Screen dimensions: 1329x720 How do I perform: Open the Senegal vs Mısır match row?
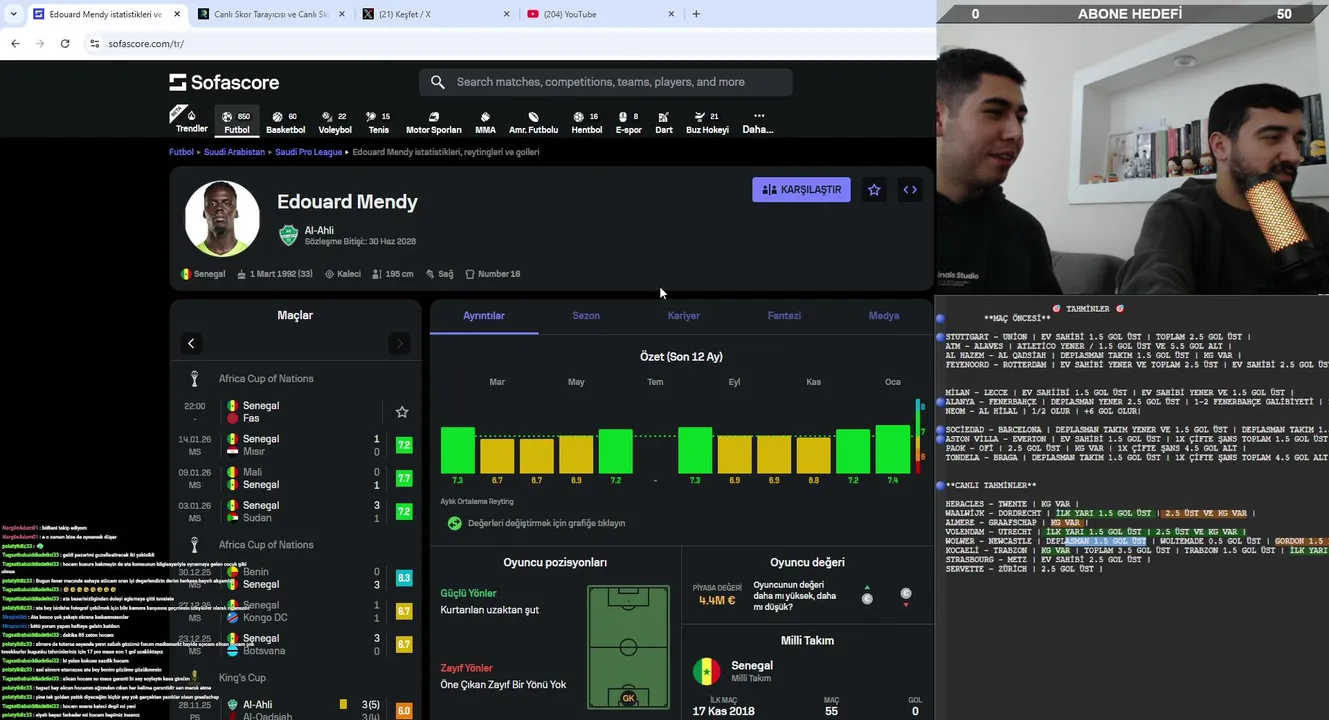(295, 445)
